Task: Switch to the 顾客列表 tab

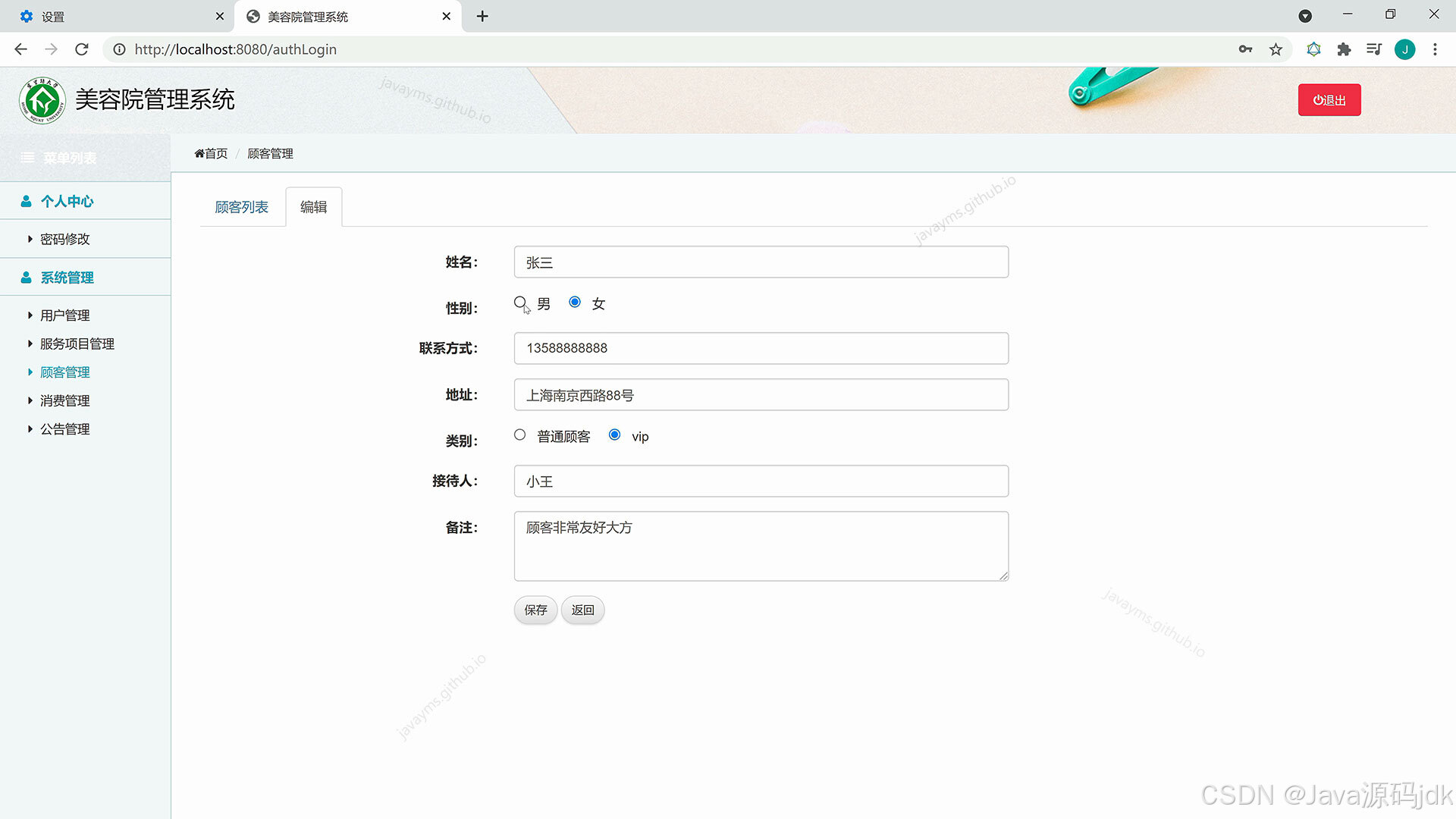Action: [241, 207]
